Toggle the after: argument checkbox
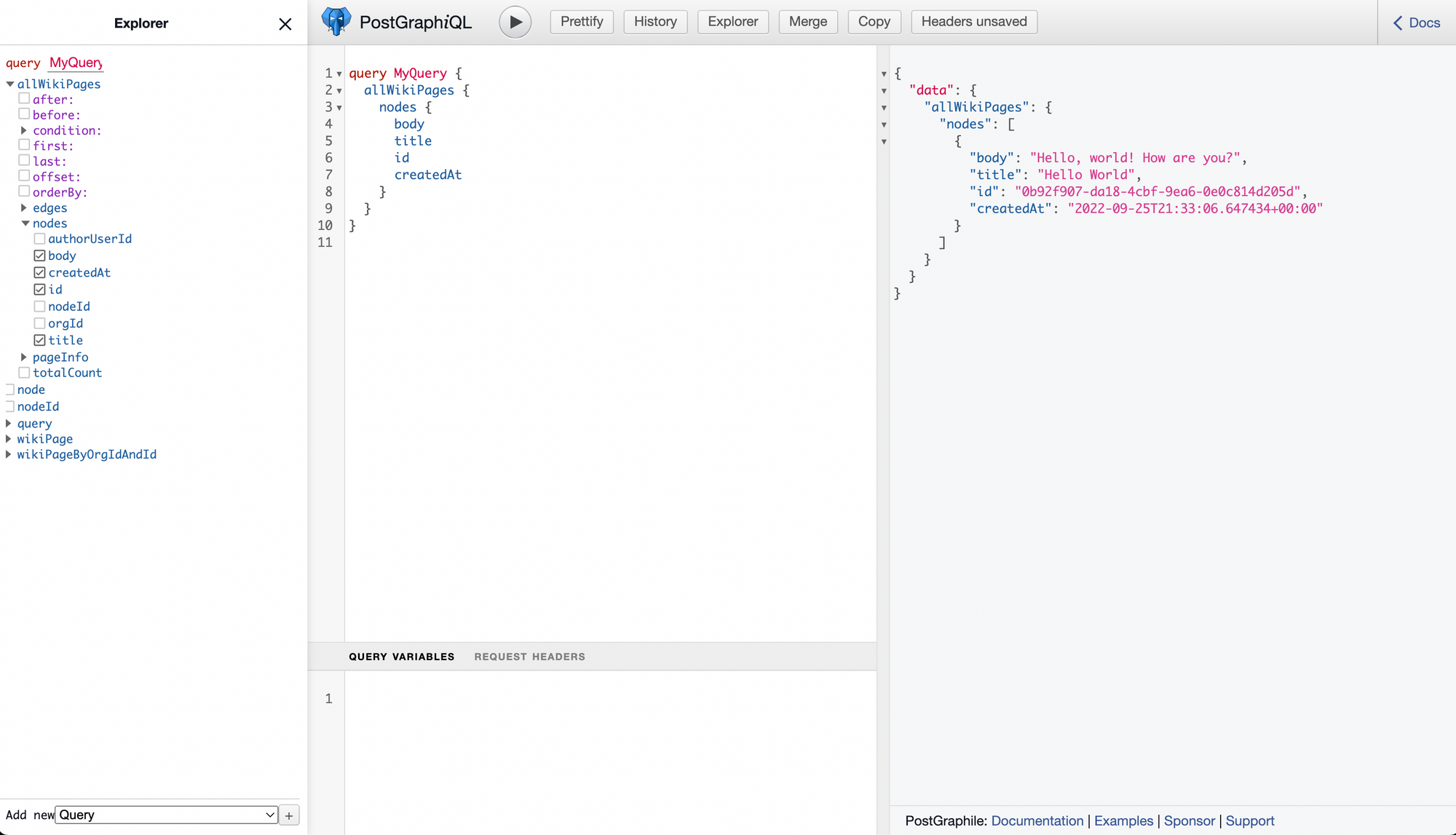 pos(24,99)
